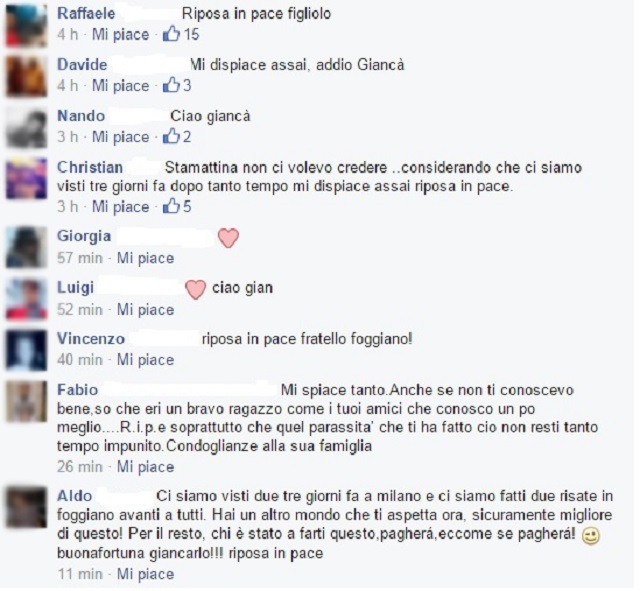640x591 pixels.
Task: Open Aldo's profile picture
Action: click(26, 507)
